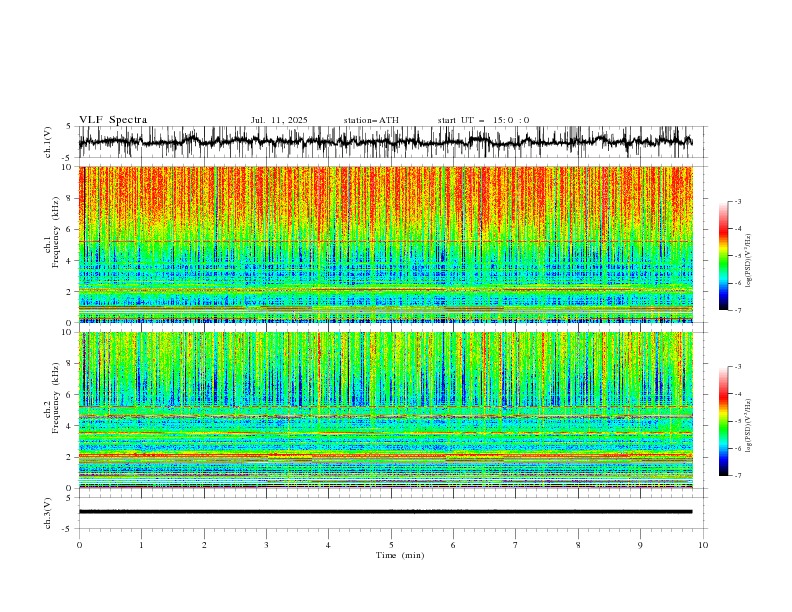This screenshot has width=792, height=612.
Task: Click the "10" kHz tick of ch.2 spectrogram
Action: tap(67, 332)
